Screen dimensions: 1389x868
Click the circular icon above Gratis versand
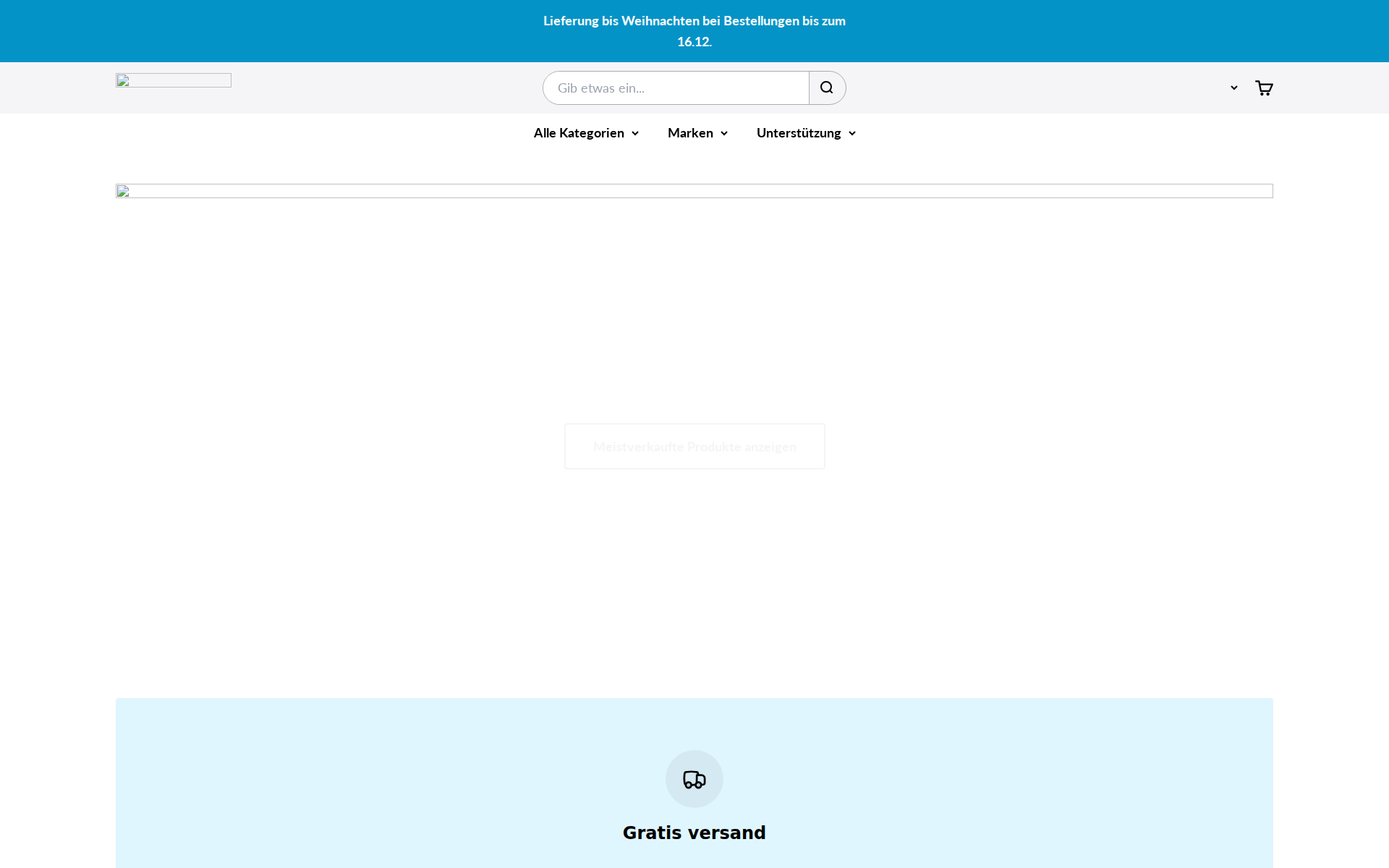point(694,779)
